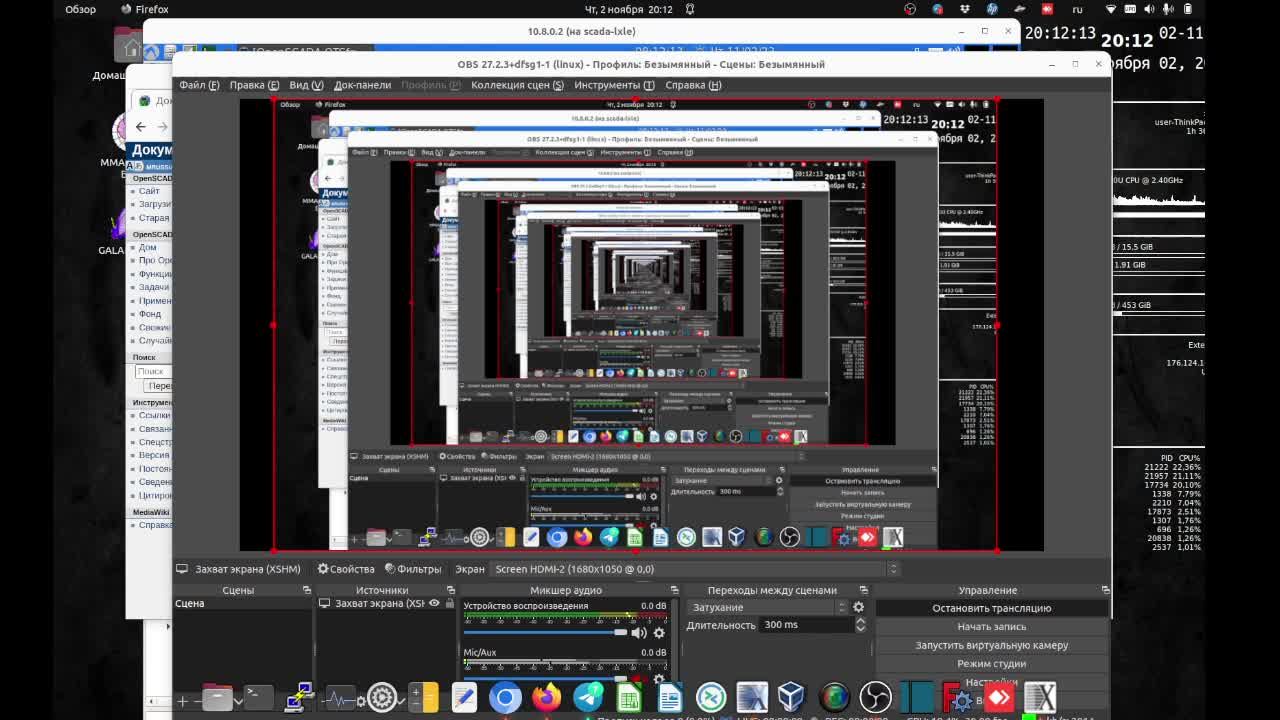Launch the calculator from the dock
1280x720 pixels.
point(423,697)
